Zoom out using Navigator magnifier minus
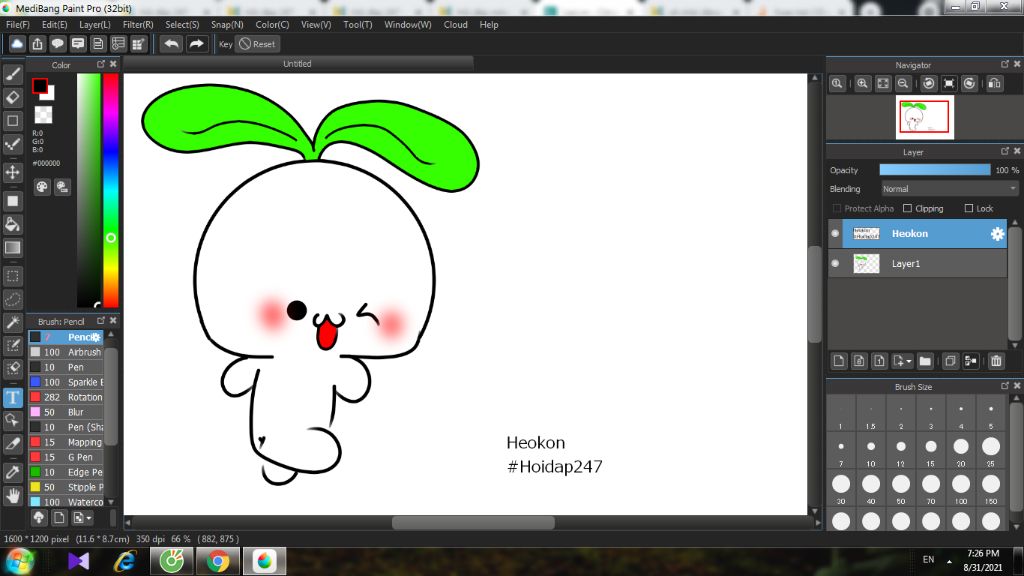The height and width of the screenshot is (576, 1024). tap(903, 84)
